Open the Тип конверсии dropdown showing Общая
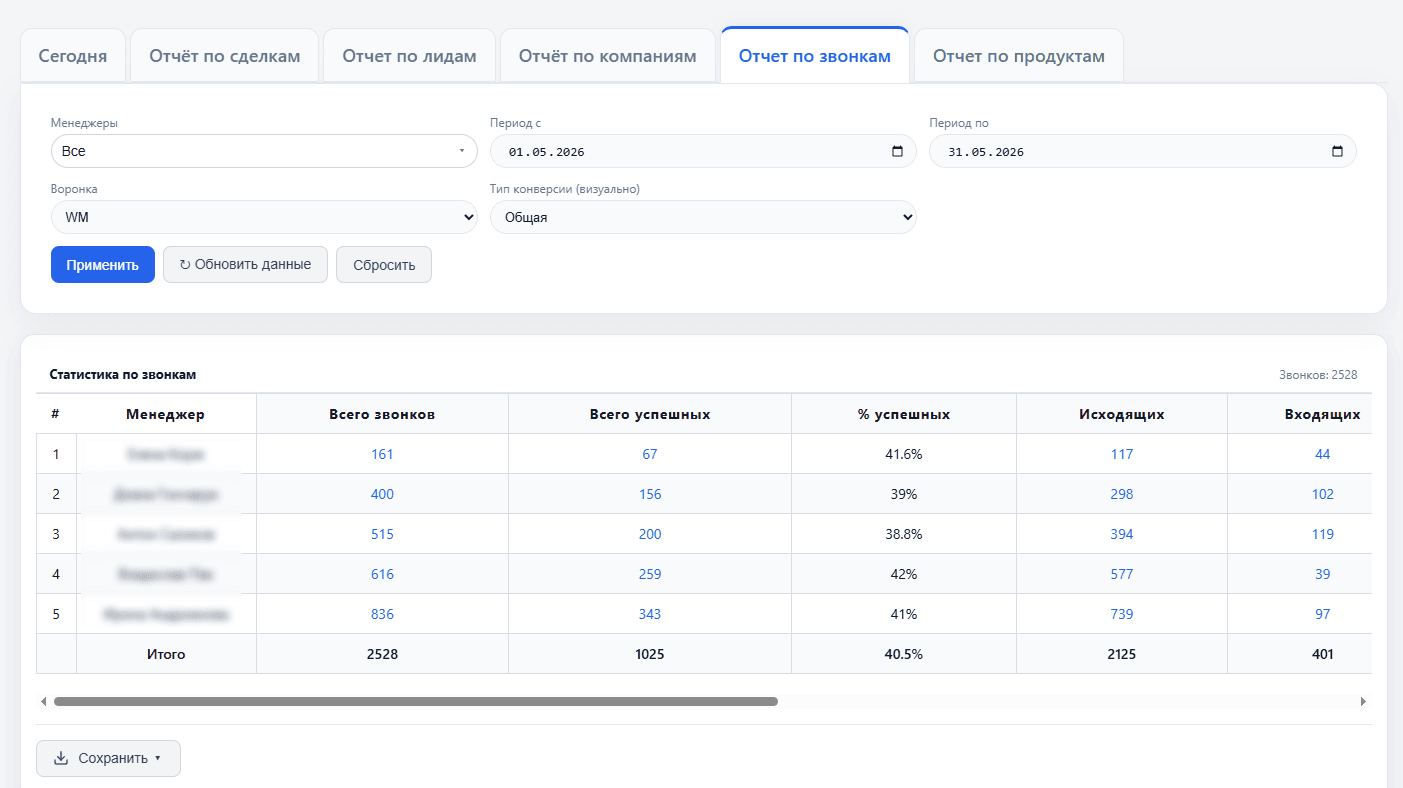The width and height of the screenshot is (1403, 788). (x=703, y=217)
